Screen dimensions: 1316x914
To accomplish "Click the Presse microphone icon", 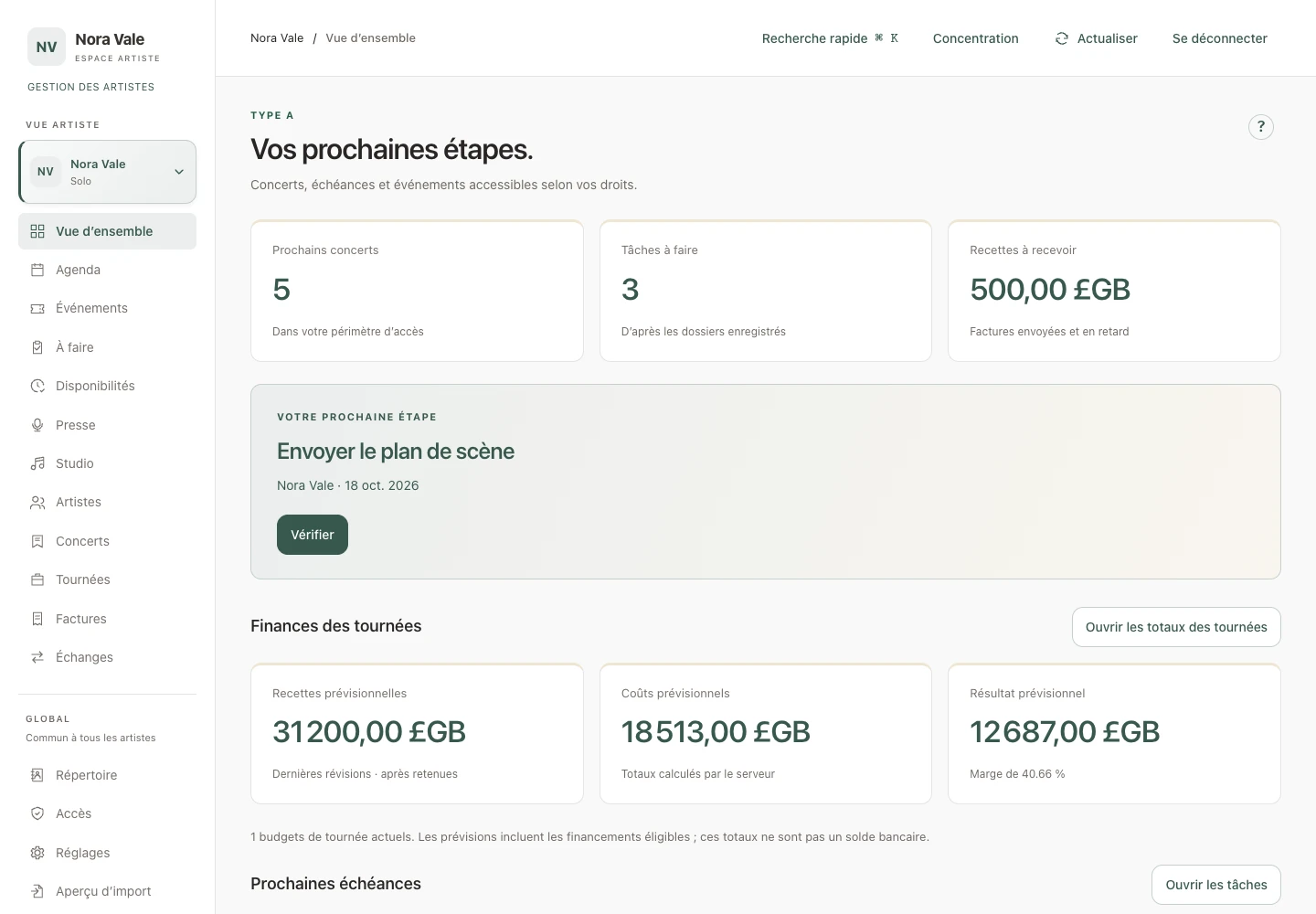I will click(37, 425).
